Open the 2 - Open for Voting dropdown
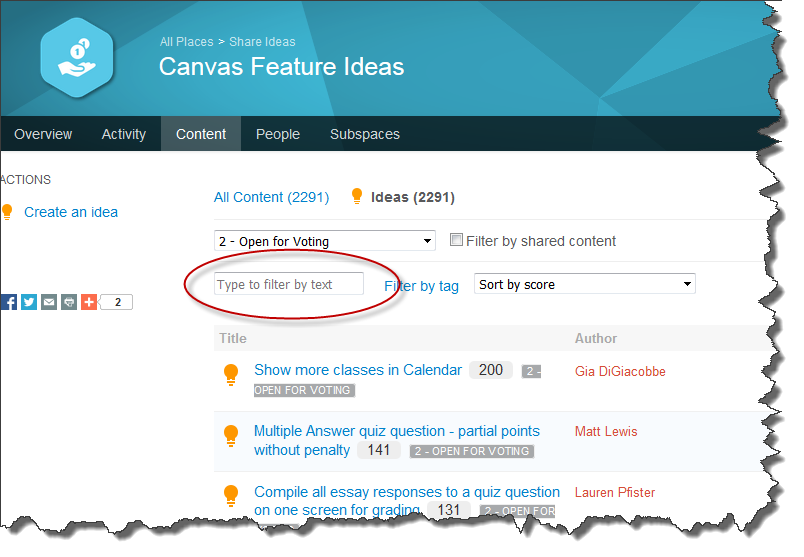Image resolution: width=804 pixels, height=557 pixels. point(325,241)
